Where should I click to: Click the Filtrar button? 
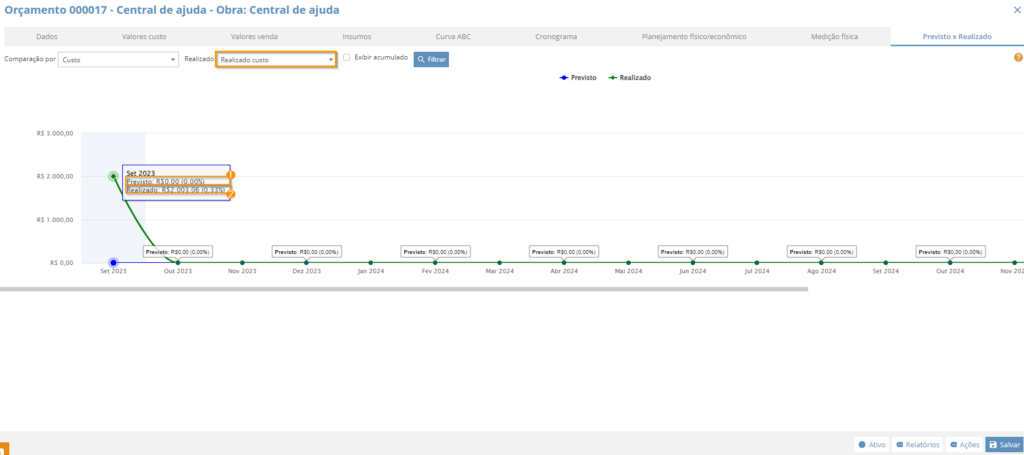click(431, 59)
